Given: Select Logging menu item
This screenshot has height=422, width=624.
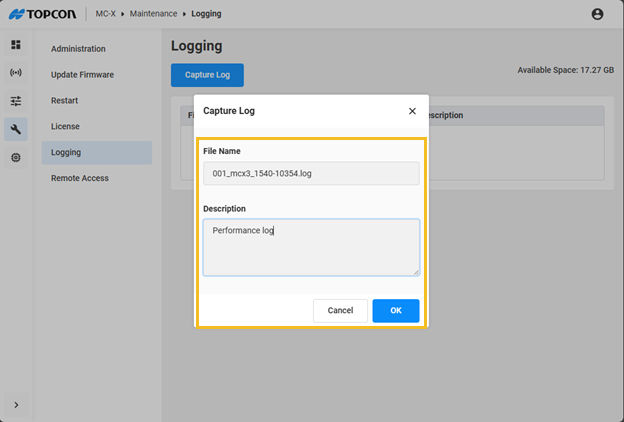Looking at the screenshot, I should pyautogui.click(x=96, y=152).
